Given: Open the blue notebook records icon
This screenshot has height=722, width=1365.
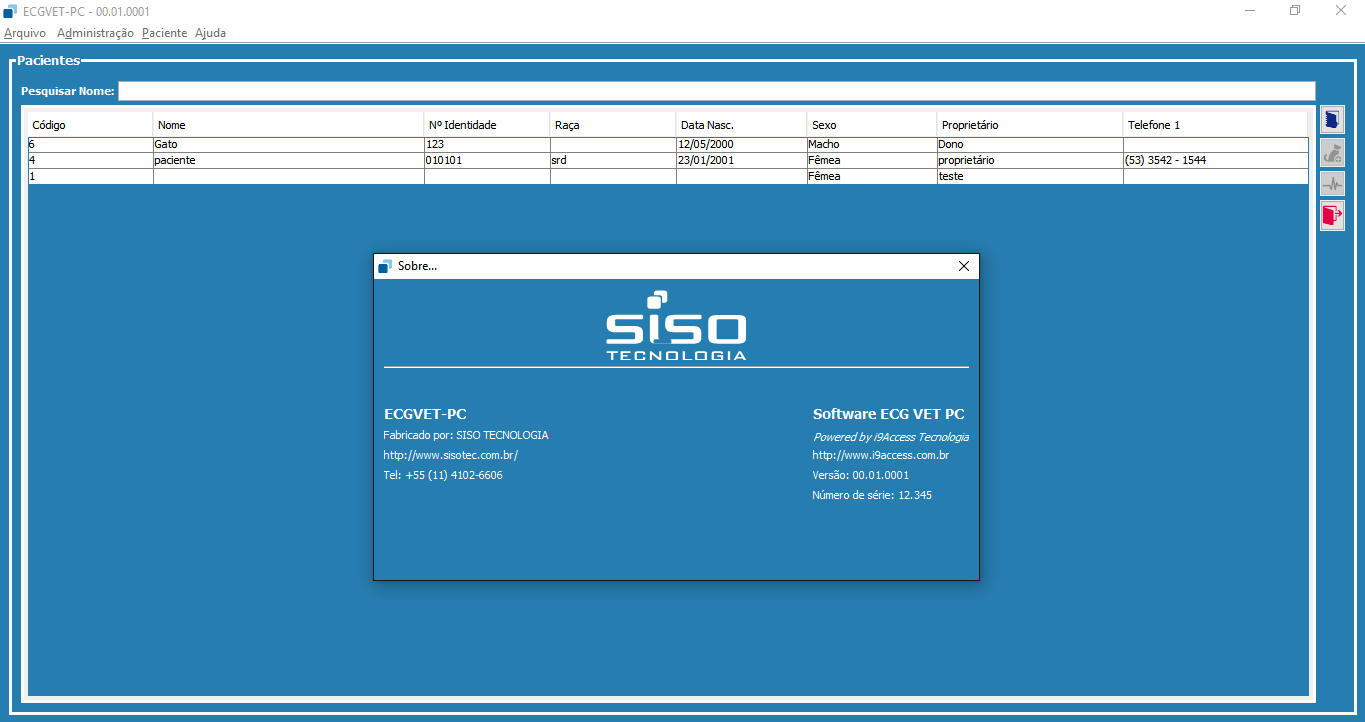Looking at the screenshot, I should (1332, 120).
